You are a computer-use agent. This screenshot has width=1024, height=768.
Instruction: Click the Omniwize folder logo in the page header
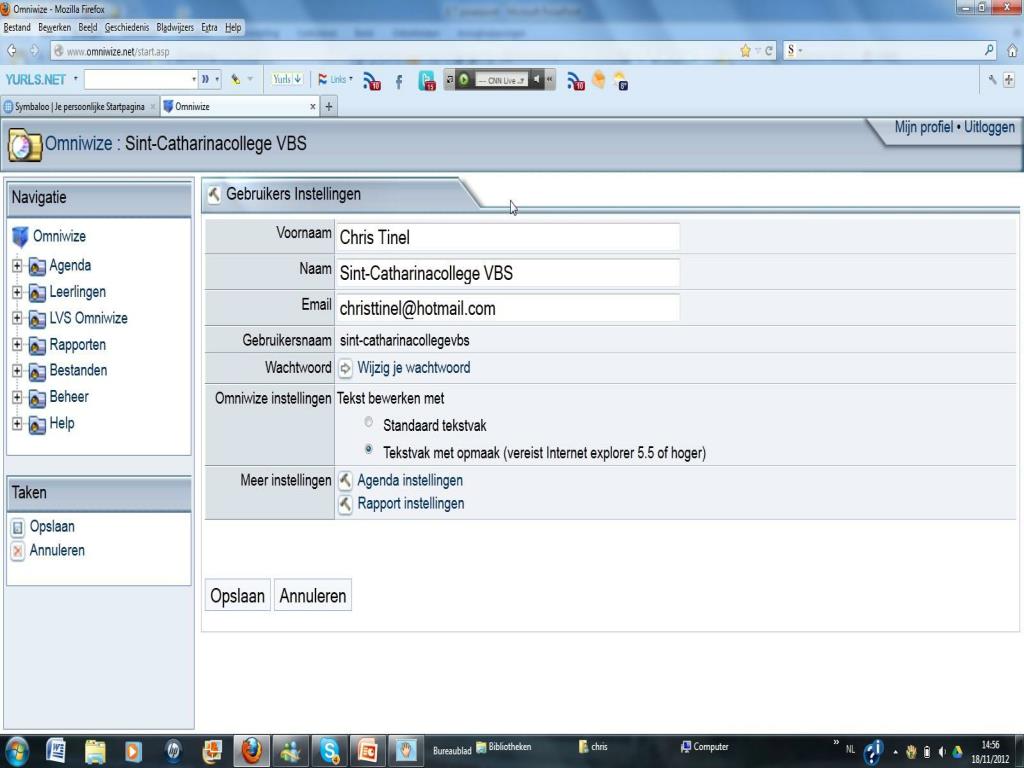[x=24, y=145]
